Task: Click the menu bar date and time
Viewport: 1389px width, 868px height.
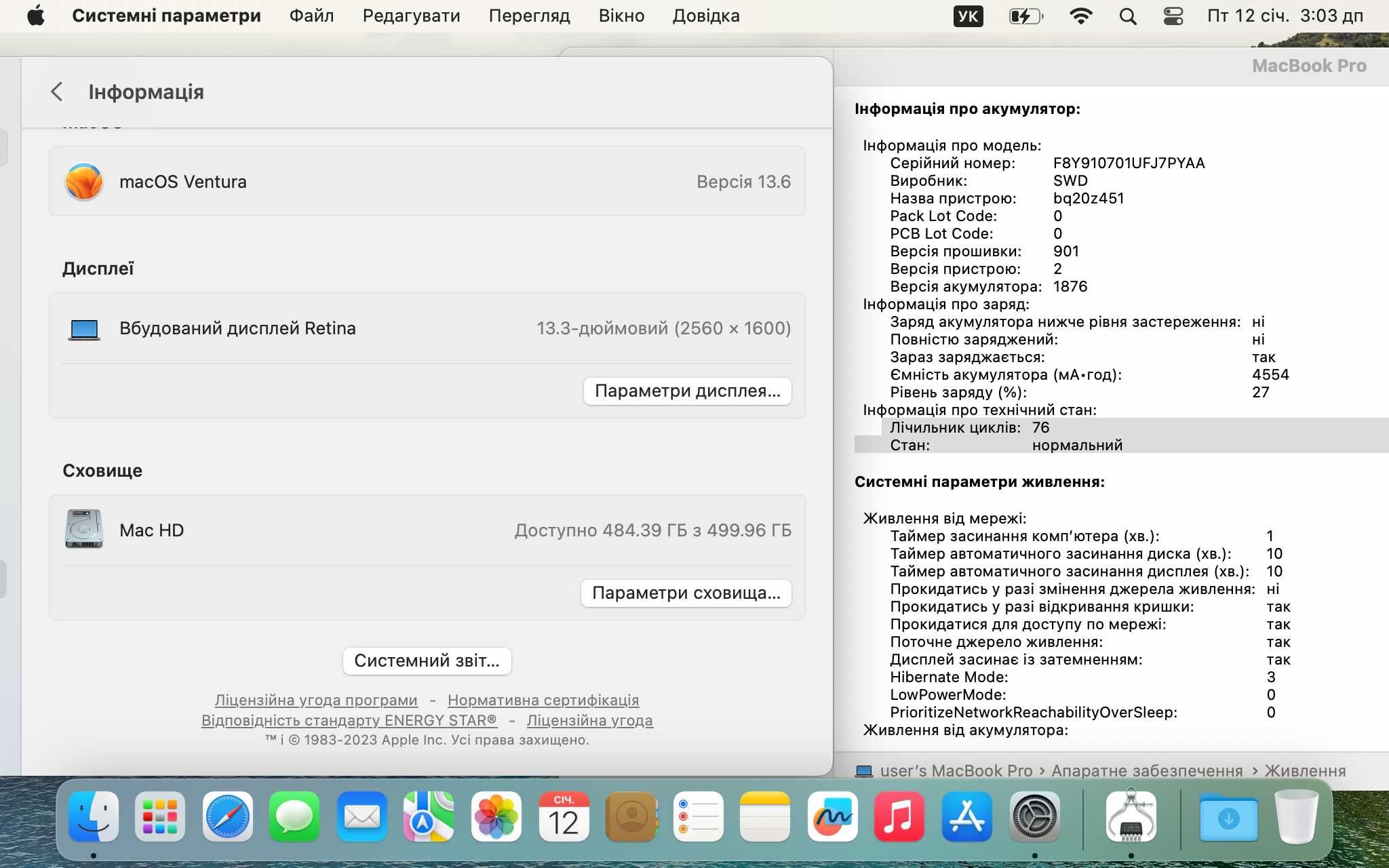Action: tap(1285, 16)
